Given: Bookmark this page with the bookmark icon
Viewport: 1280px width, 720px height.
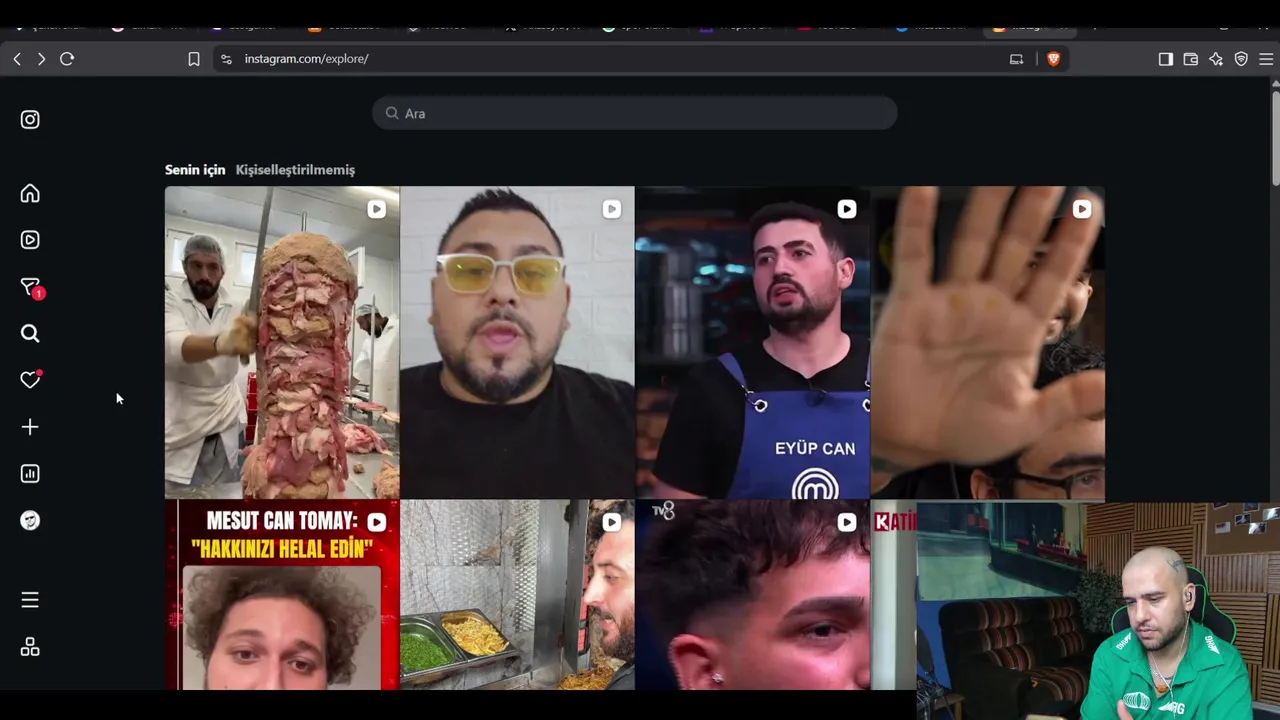Looking at the screenshot, I should [x=194, y=59].
